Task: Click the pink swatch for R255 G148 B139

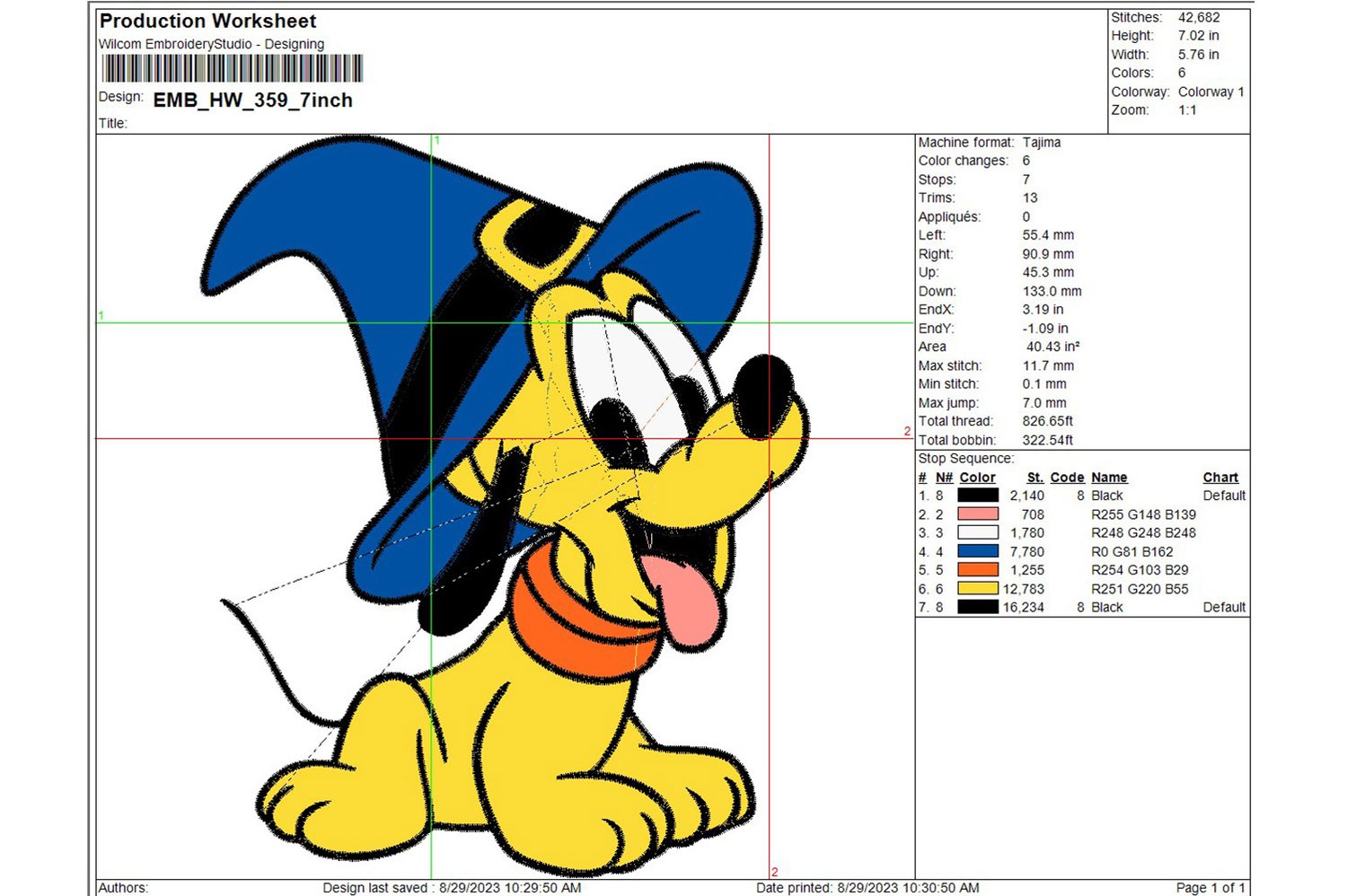Action: [978, 514]
